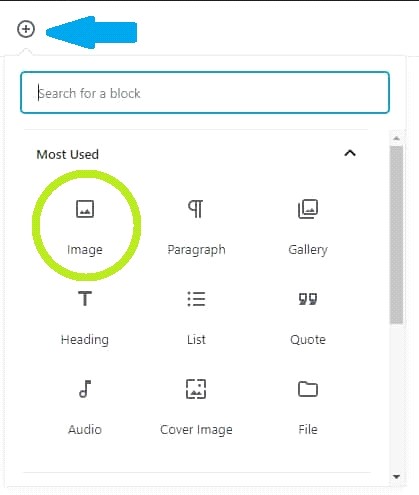Click the scrollbar down arrow

[x=396, y=477]
